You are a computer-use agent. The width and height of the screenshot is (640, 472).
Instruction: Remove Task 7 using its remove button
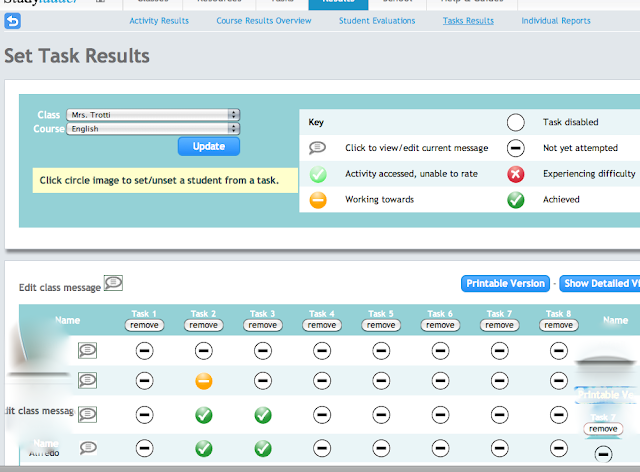[x=500, y=325]
